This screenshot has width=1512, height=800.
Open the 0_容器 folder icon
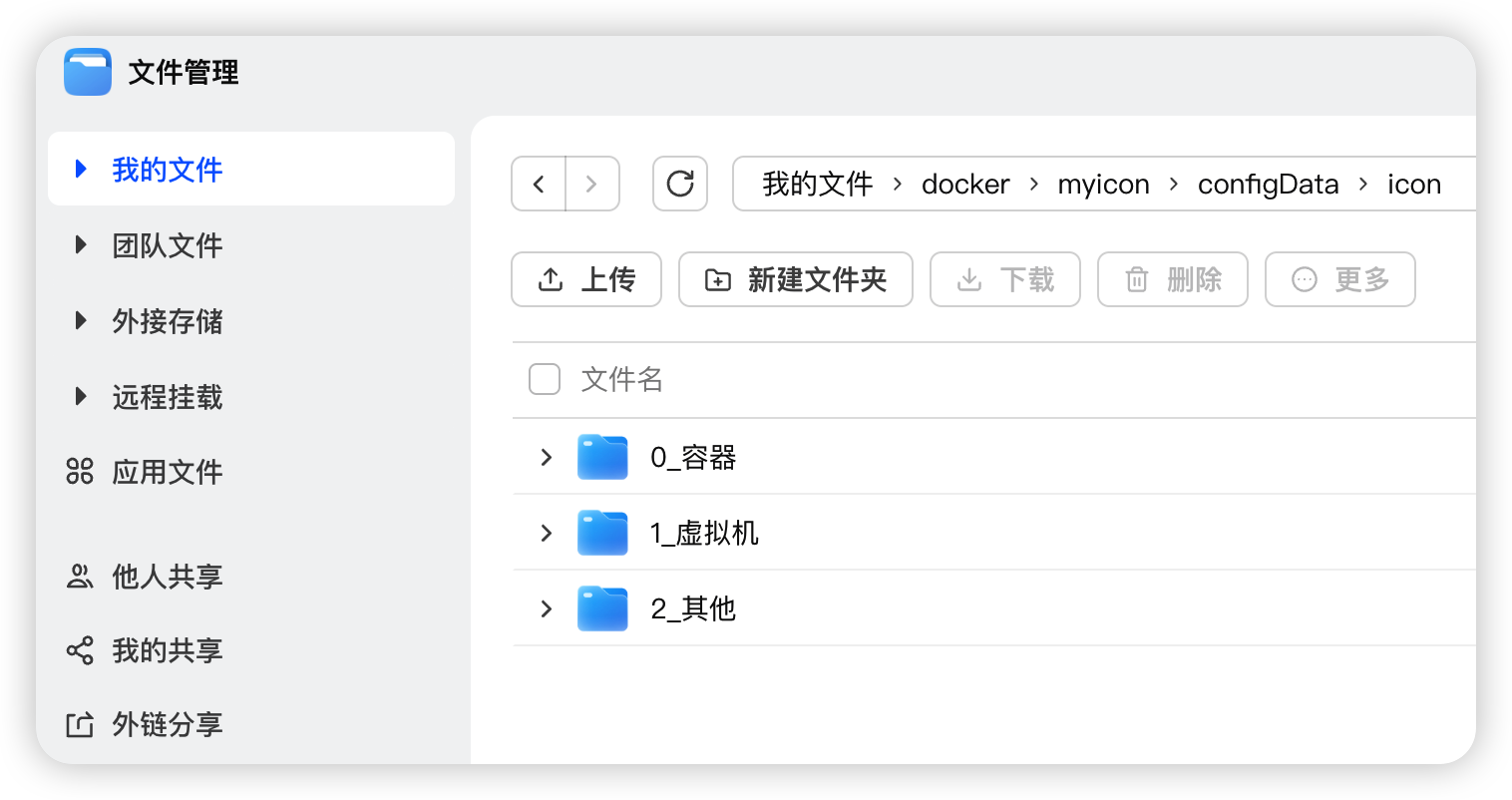(x=602, y=458)
